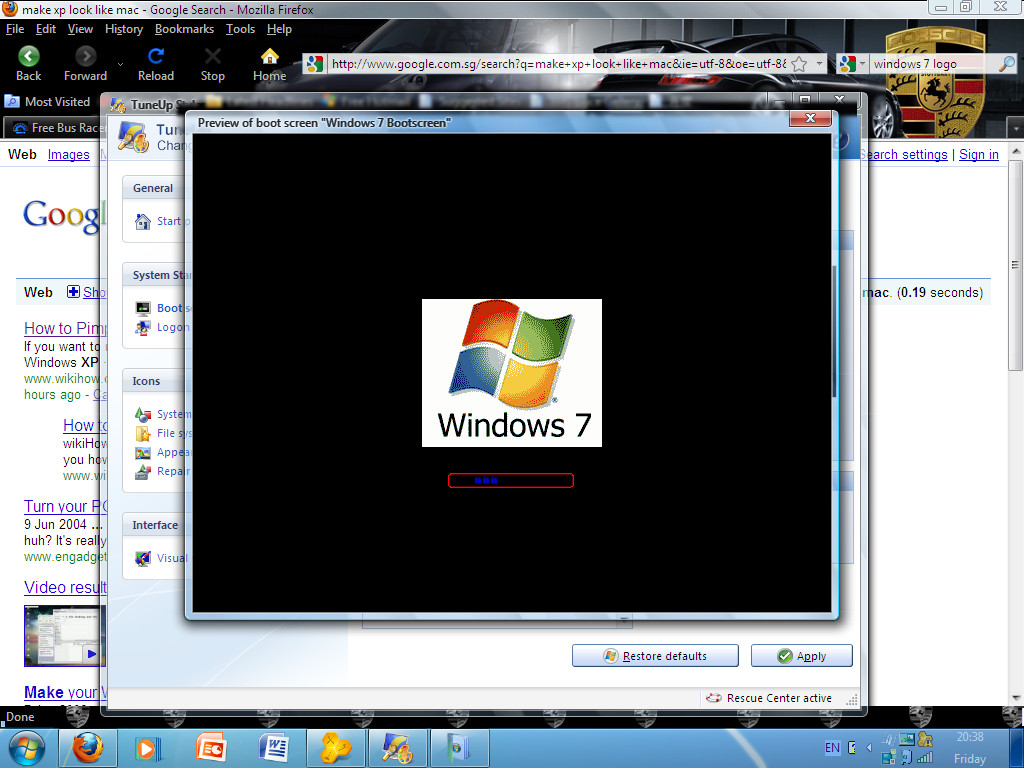Open the Bookmarks menu in Firefox
The width and height of the screenshot is (1024, 768).
pos(184,29)
